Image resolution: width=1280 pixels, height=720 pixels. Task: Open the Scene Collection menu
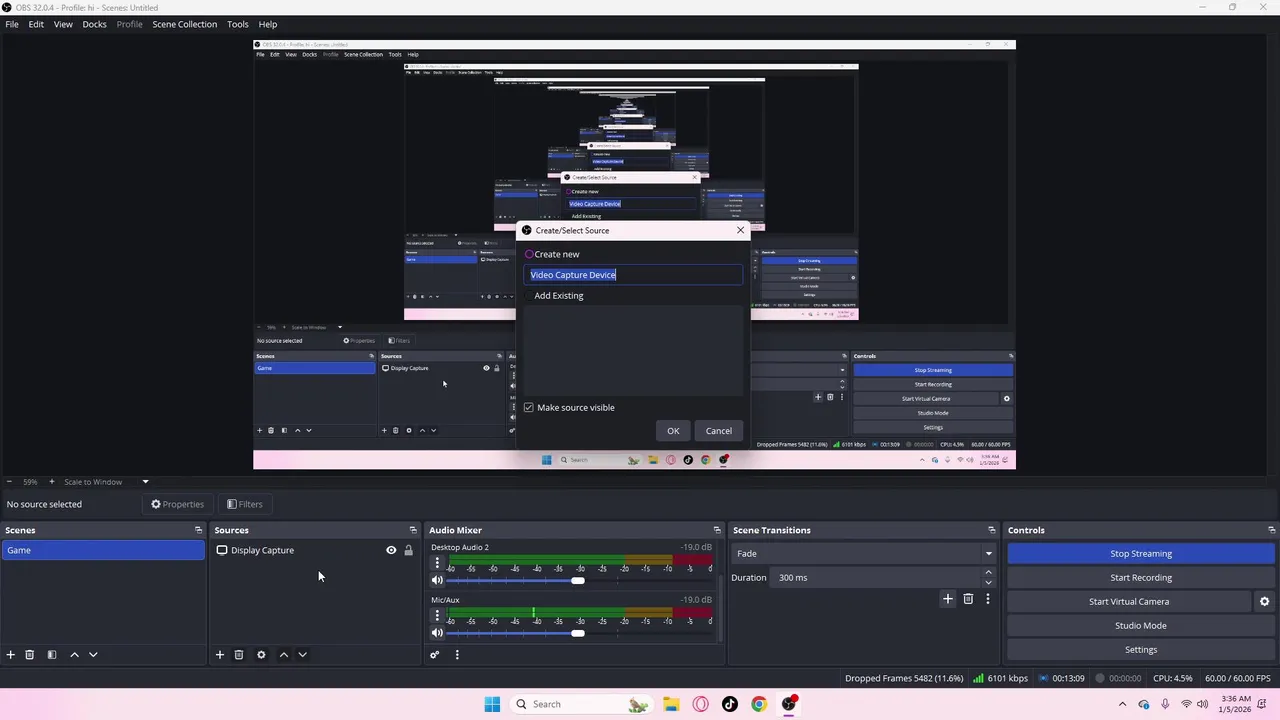coord(184,24)
